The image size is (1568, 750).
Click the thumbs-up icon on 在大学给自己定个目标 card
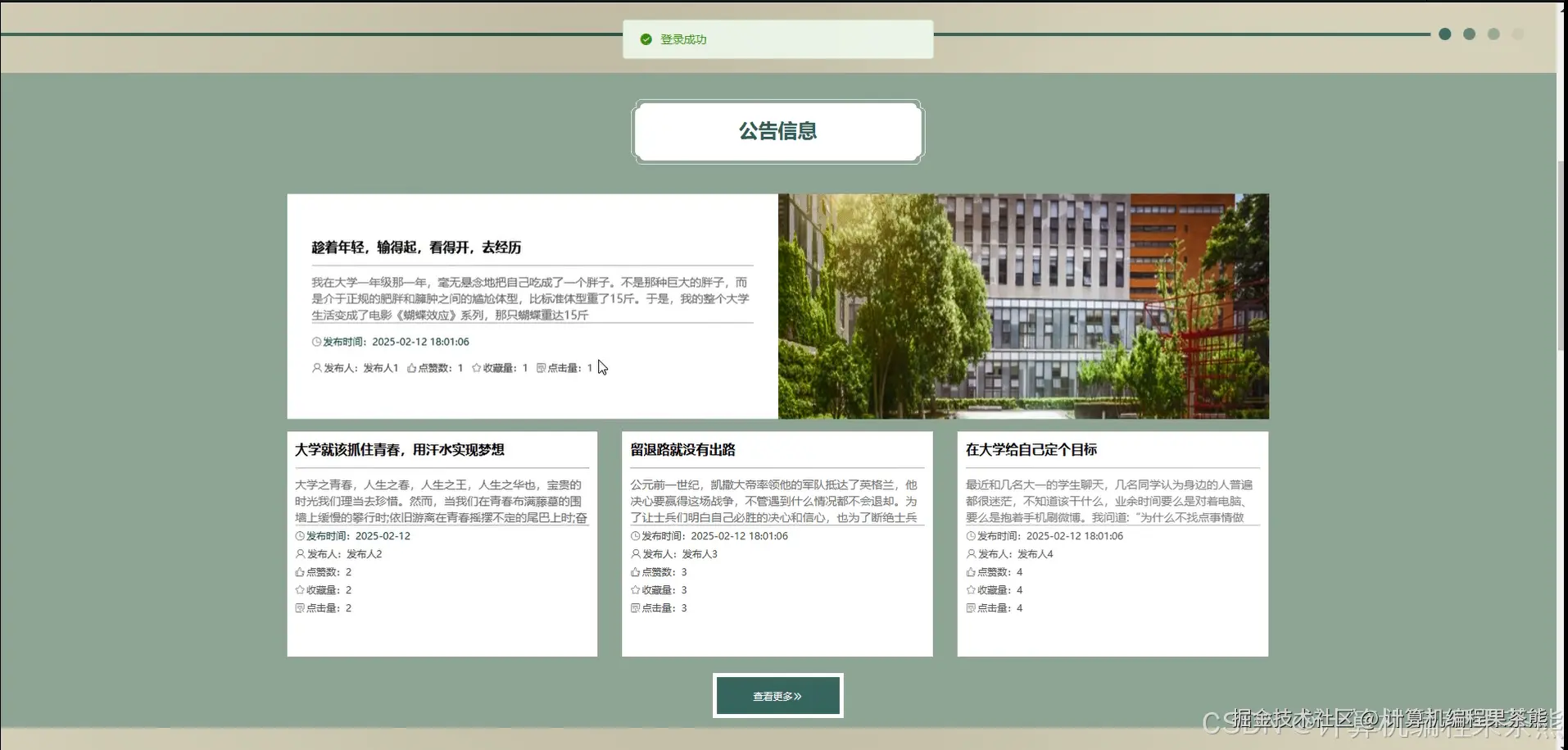point(971,571)
